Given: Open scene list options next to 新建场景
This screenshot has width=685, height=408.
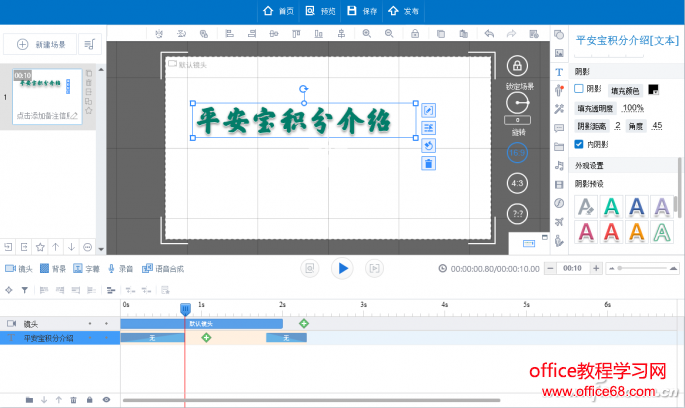Looking at the screenshot, I should tap(89, 44).
